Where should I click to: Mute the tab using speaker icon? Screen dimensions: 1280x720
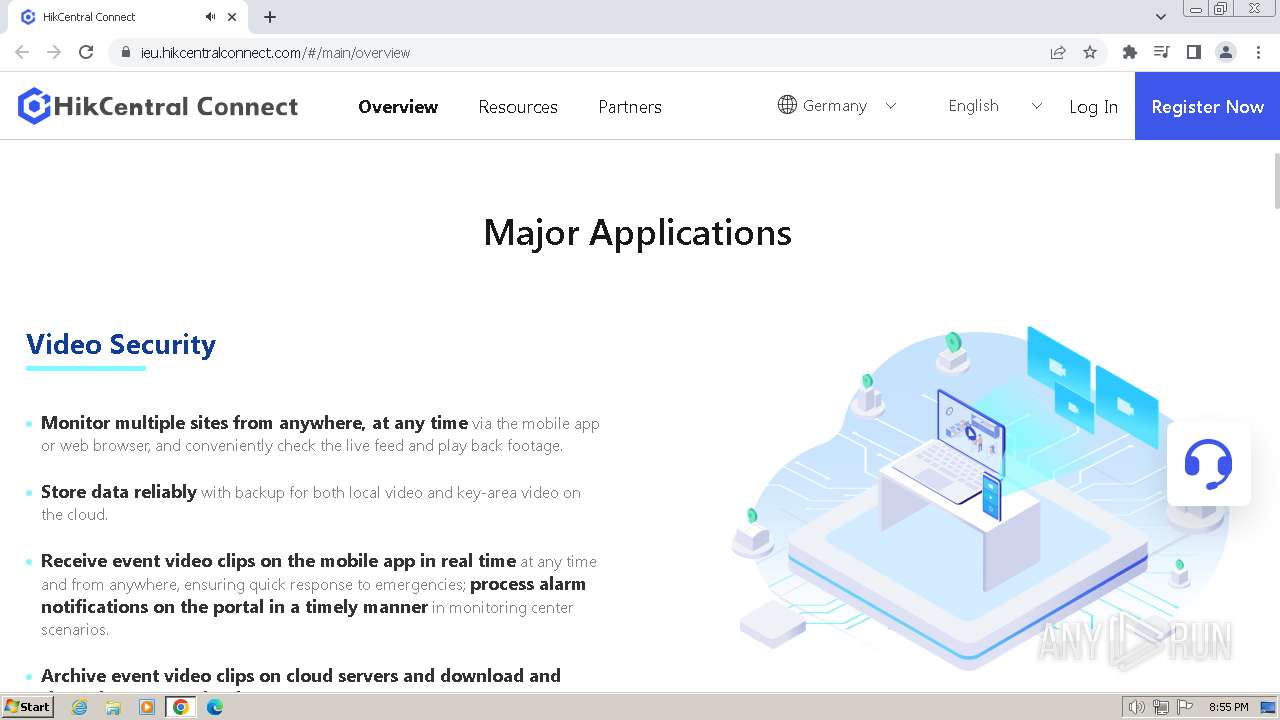[x=211, y=17]
